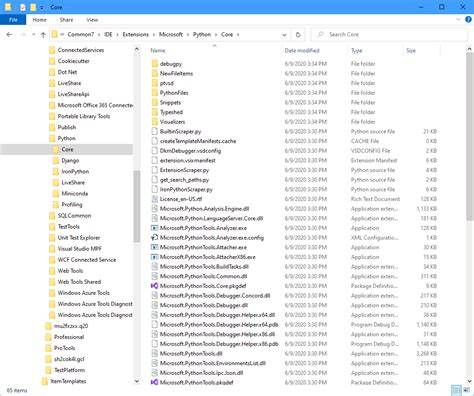The width and height of the screenshot is (474, 396).
Task: Open ItemTemplates folder in navigation tree
Action: tap(68, 381)
